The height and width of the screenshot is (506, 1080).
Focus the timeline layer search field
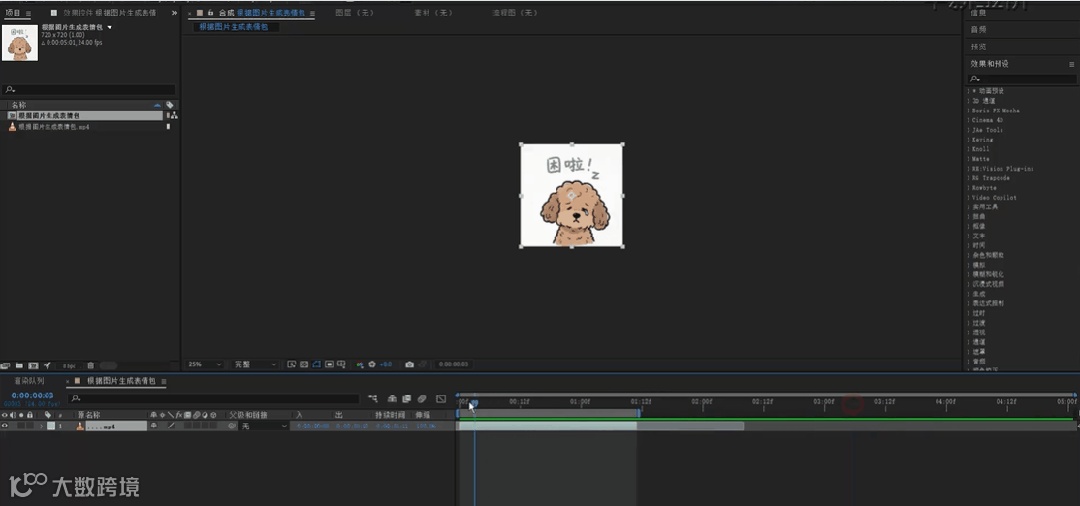coord(214,398)
